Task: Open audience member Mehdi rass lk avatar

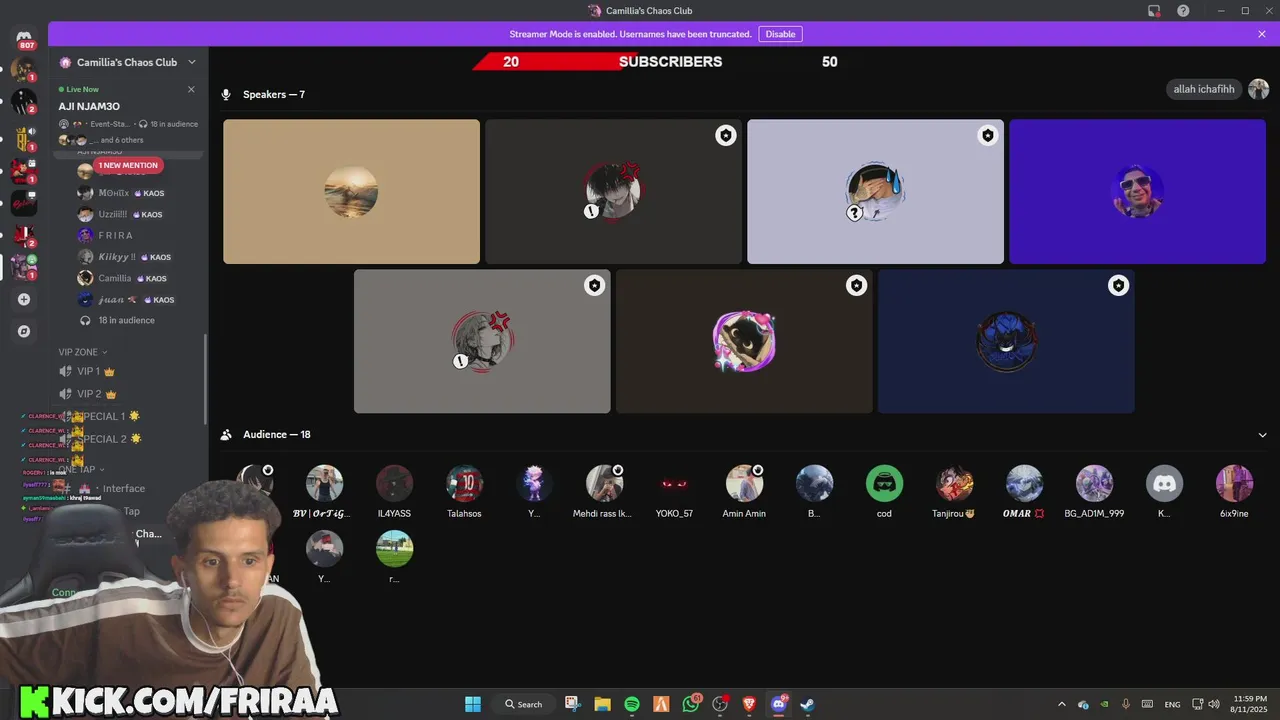Action: pos(604,484)
